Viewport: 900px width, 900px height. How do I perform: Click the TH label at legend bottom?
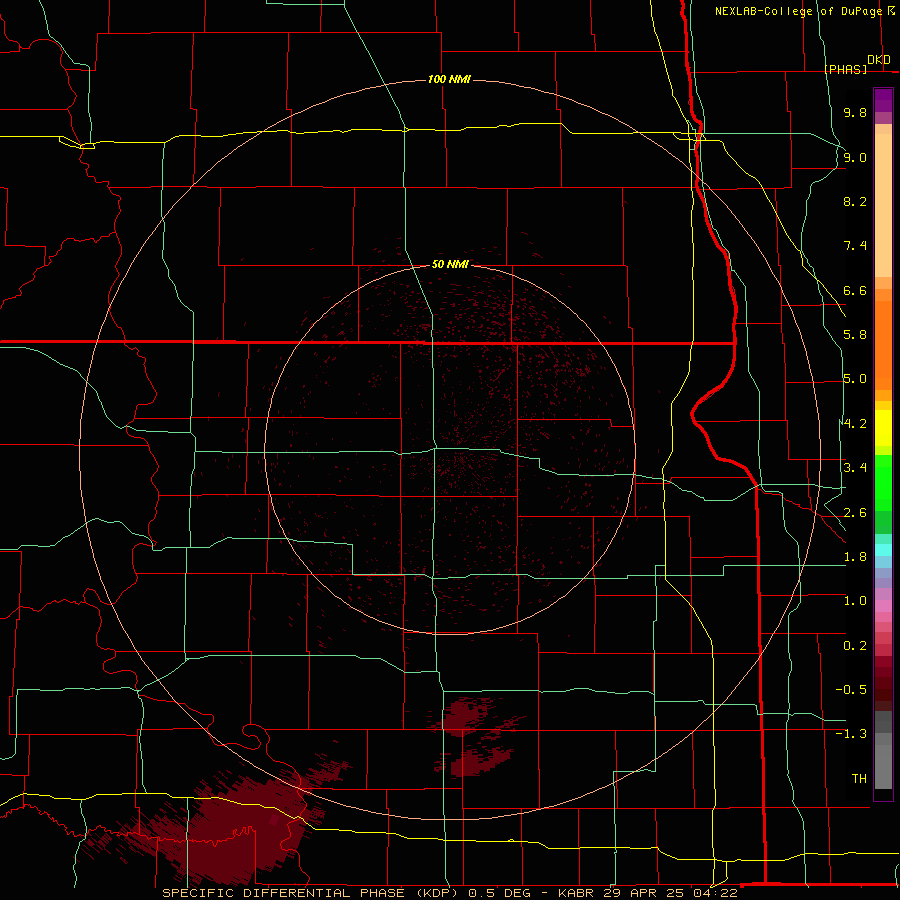[859, 779]
